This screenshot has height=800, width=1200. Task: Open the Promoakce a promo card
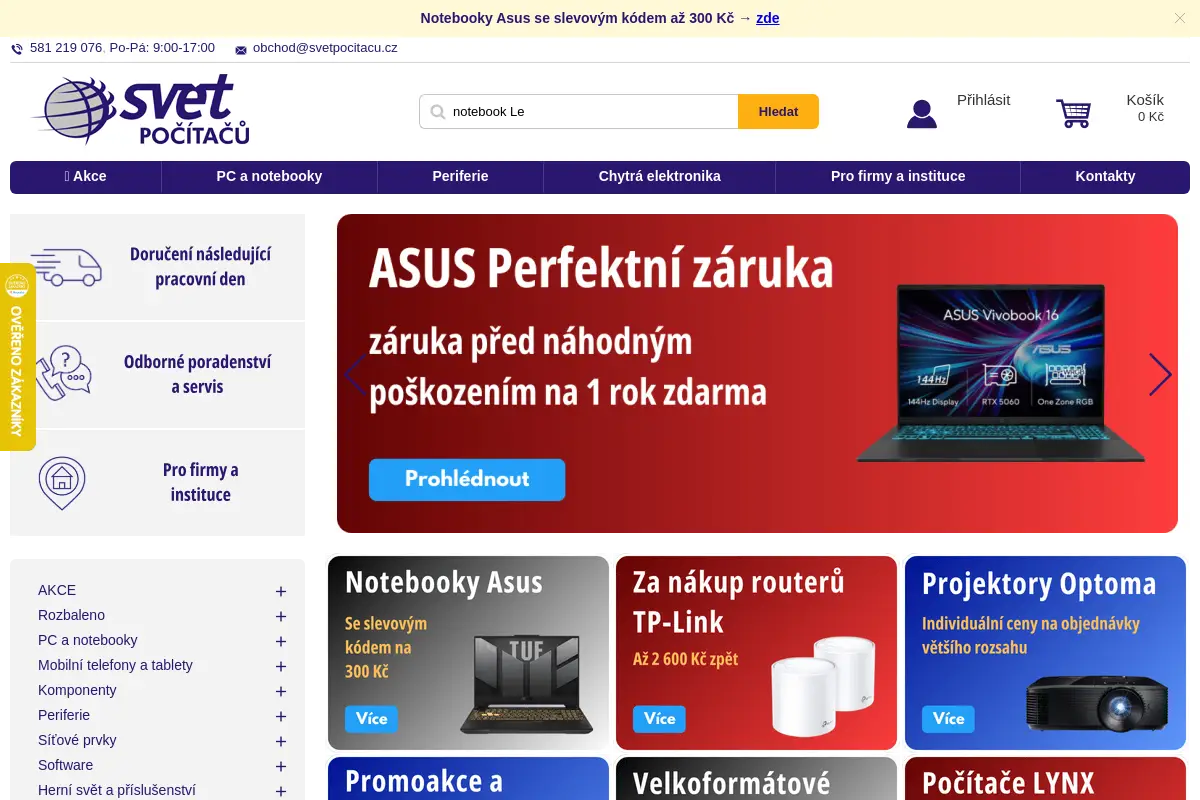point(468,779)
